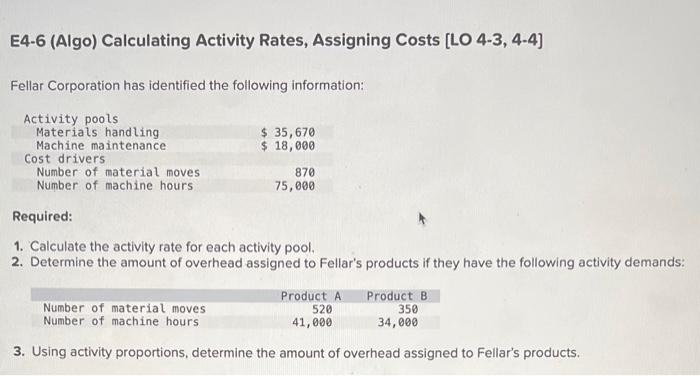700x376 pixels.
Task: Click the Product A column header
Action: (311, 296)
